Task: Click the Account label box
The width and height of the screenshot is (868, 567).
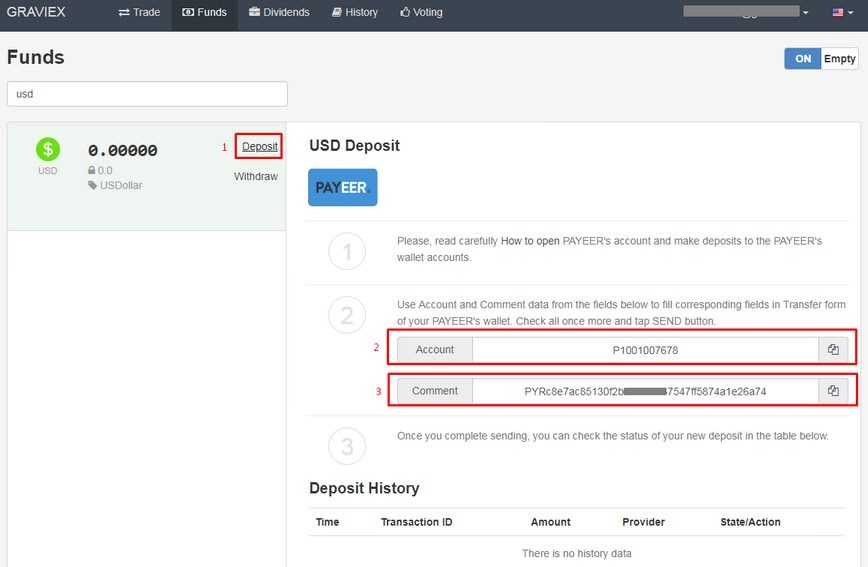Action: (435, 350)
